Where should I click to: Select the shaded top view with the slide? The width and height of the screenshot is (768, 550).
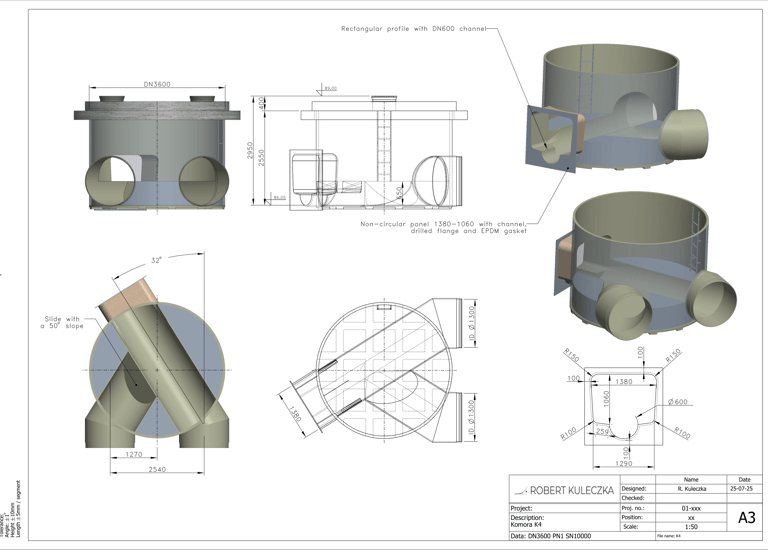157,362
